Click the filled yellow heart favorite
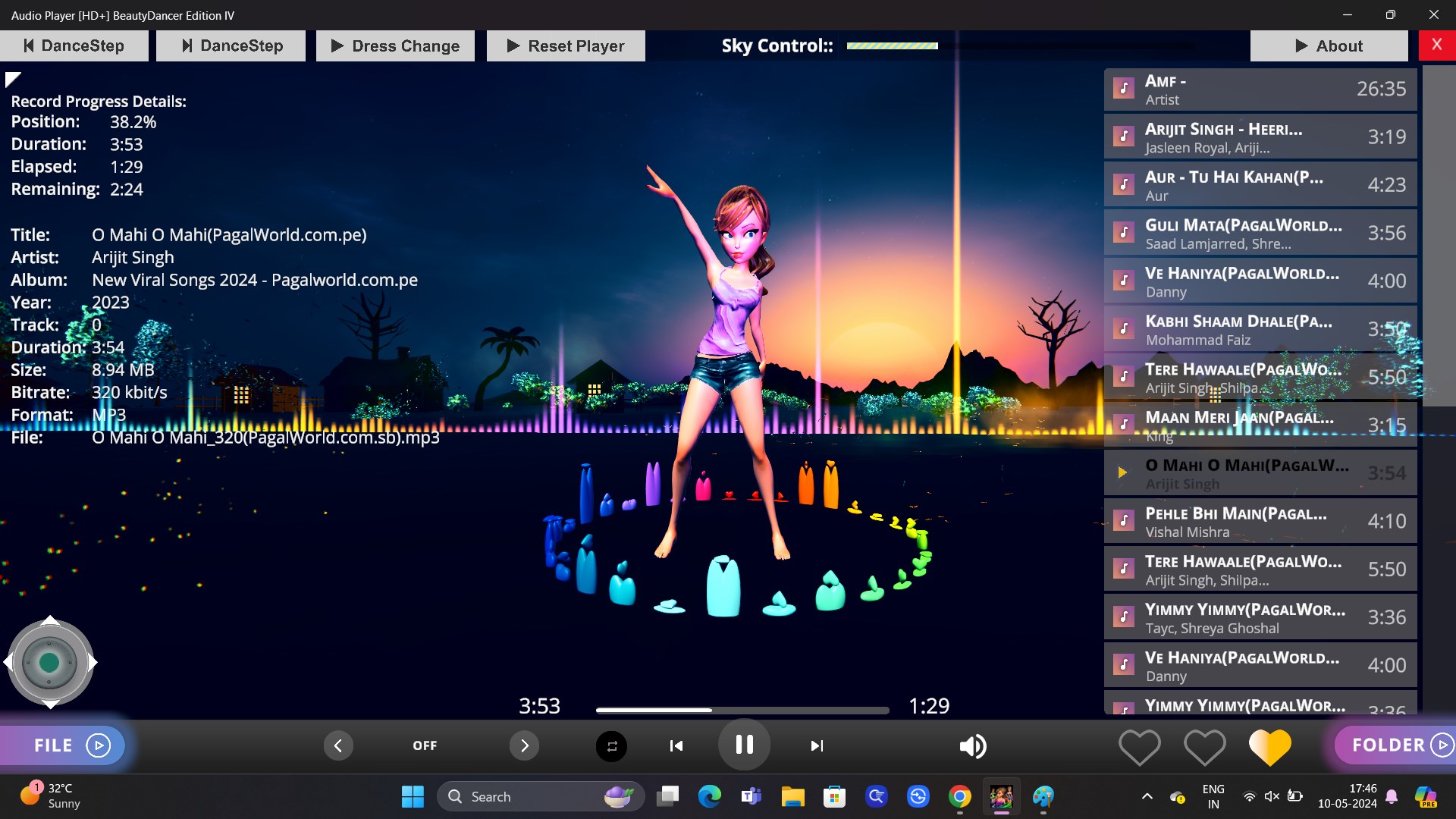The height and width of the screenshot is (819, 1456). tap(1269, 746)
